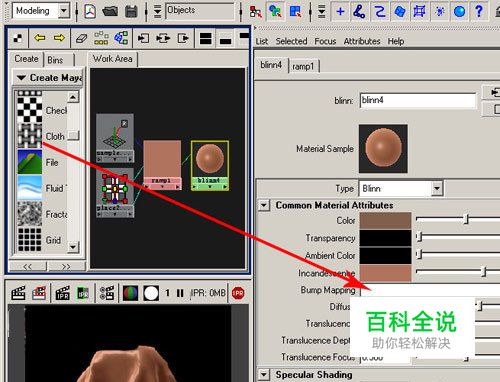Click the node list scroll down arrow
Image resolution: width=500 pixels, height=382 pixels.
click(x=73, y=247)
